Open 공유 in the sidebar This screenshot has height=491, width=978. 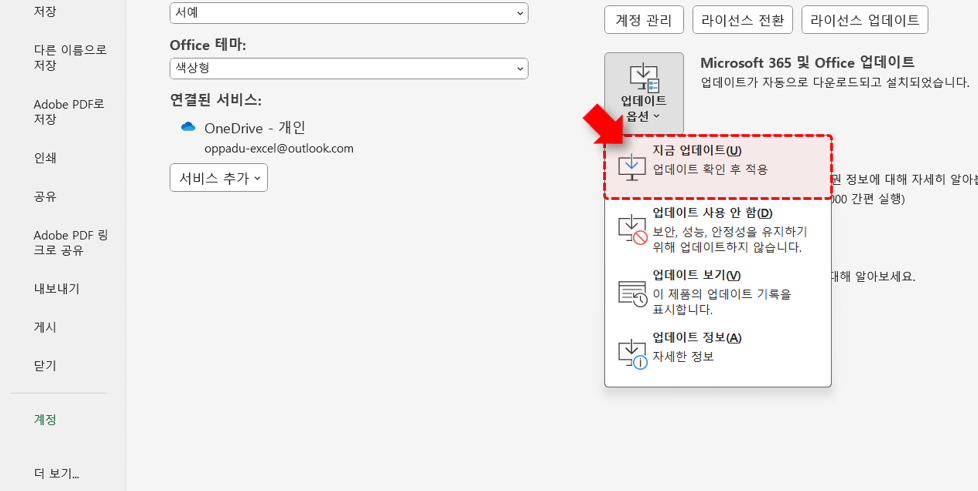[x=45, y=197]
